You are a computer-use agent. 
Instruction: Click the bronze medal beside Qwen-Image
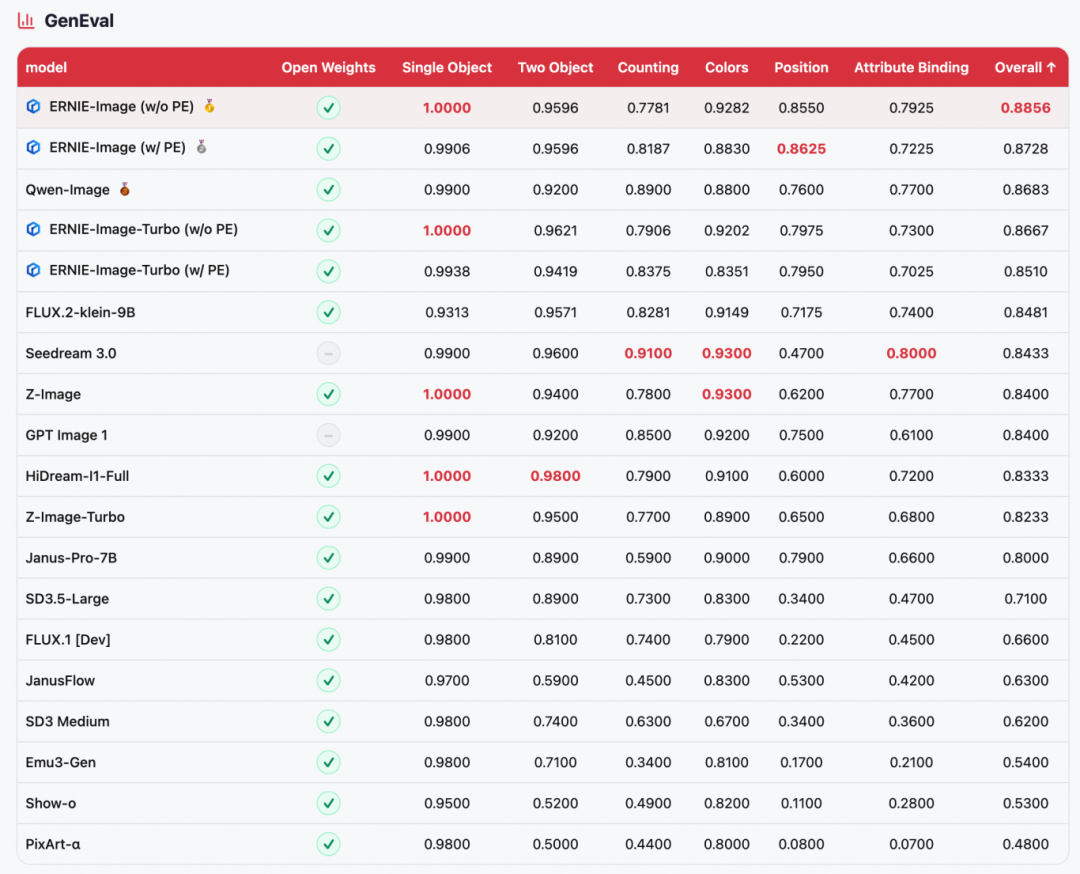pyautogui.click(x=124, y=189)
